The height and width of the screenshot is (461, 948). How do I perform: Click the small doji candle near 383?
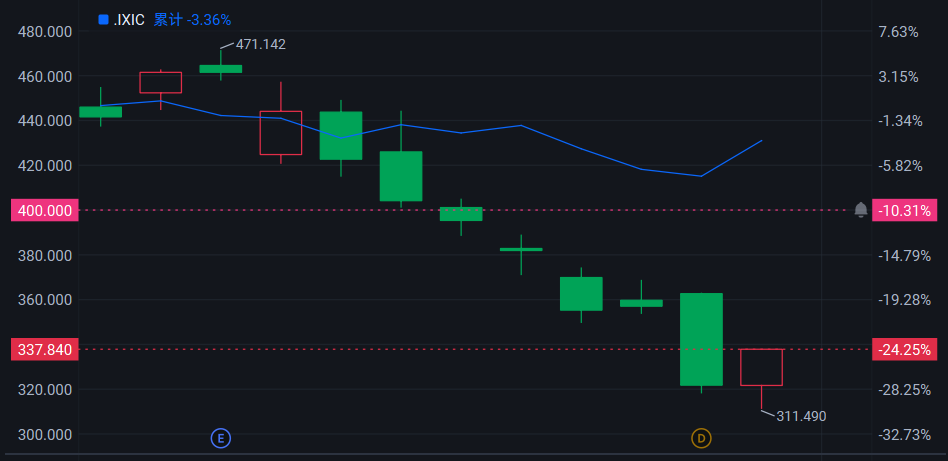coord(521,249)
